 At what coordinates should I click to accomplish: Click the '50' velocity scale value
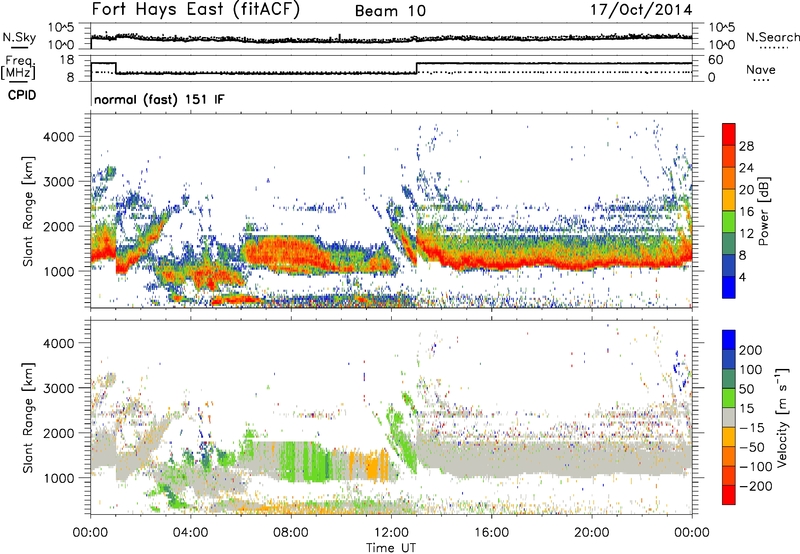click(746, 389)
